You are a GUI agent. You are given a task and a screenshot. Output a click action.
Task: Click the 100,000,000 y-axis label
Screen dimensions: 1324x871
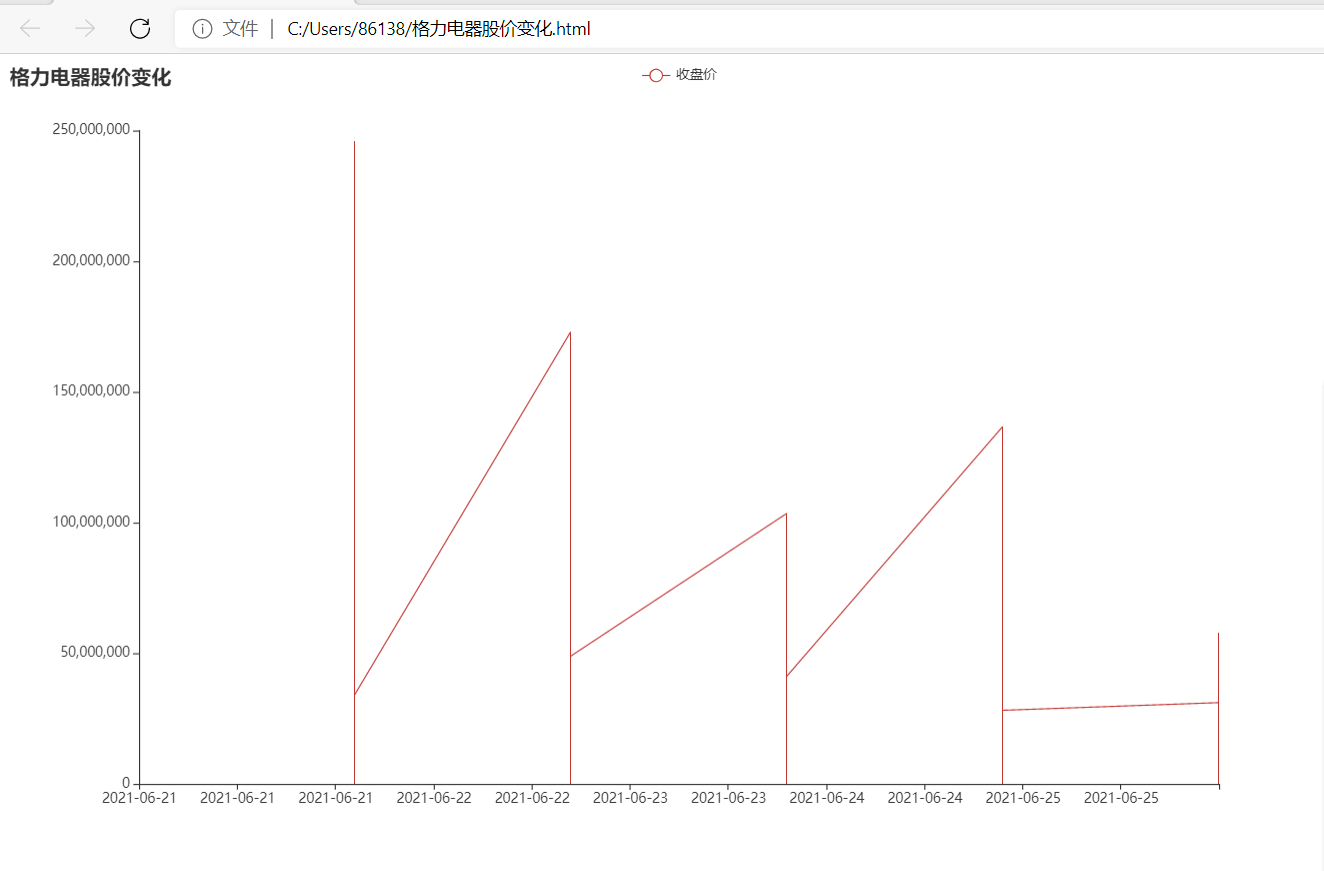91,522
